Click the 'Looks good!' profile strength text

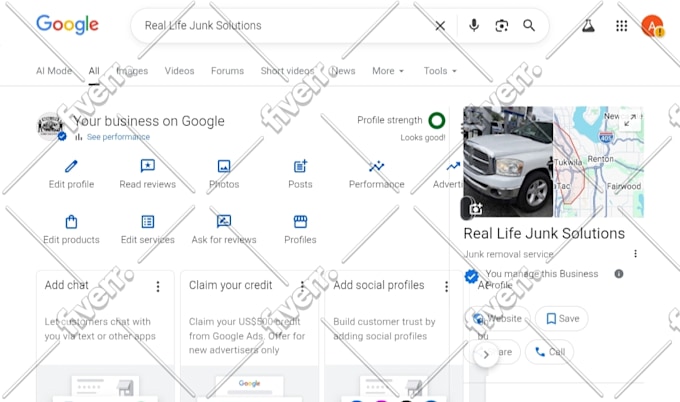(423, 137)
